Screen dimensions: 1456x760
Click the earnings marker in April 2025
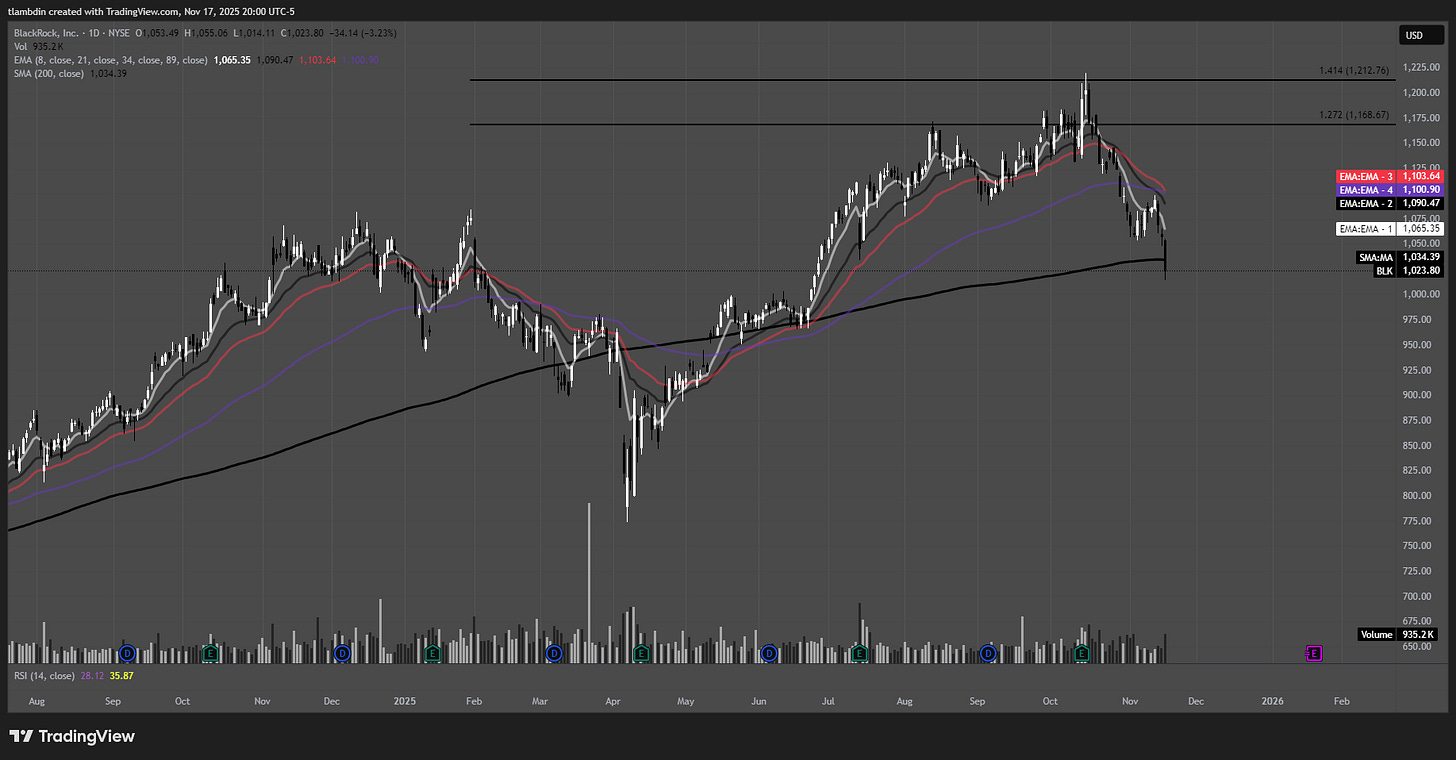(641, 653)
